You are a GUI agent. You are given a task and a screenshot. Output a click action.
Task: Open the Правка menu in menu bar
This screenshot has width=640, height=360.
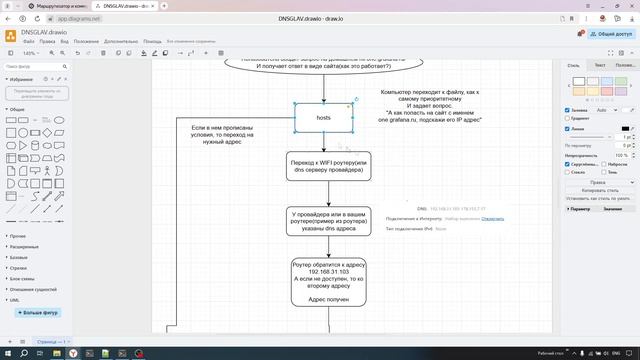click(47, 42)
